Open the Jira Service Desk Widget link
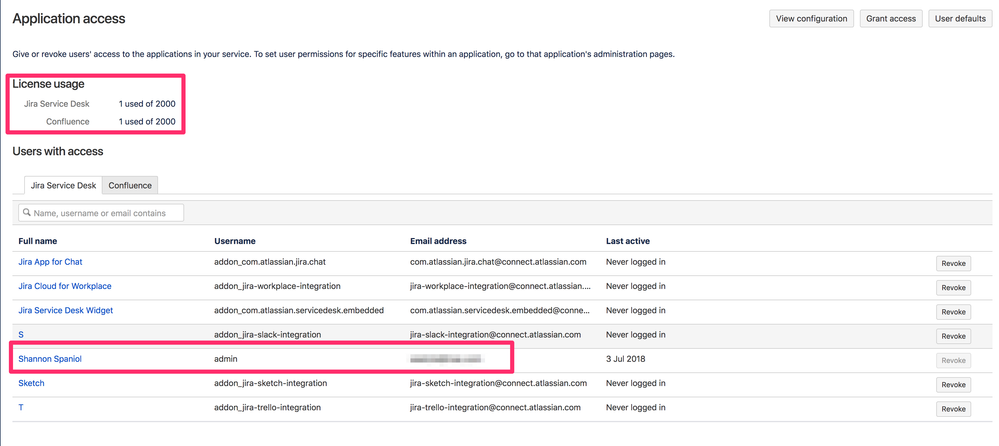The height and width of the screenshot is (446, 999). (x=66, y=310)
